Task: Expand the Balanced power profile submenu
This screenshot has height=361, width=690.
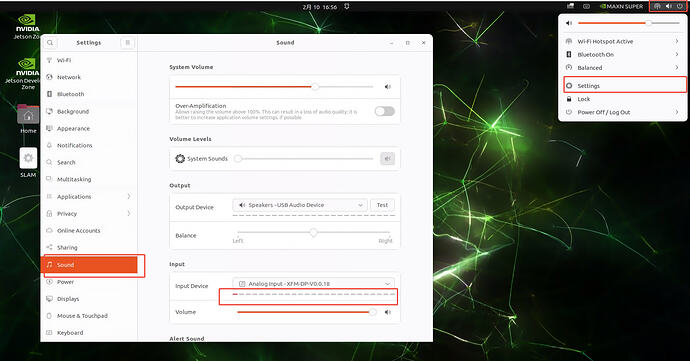Action: [x=676, y=67]
